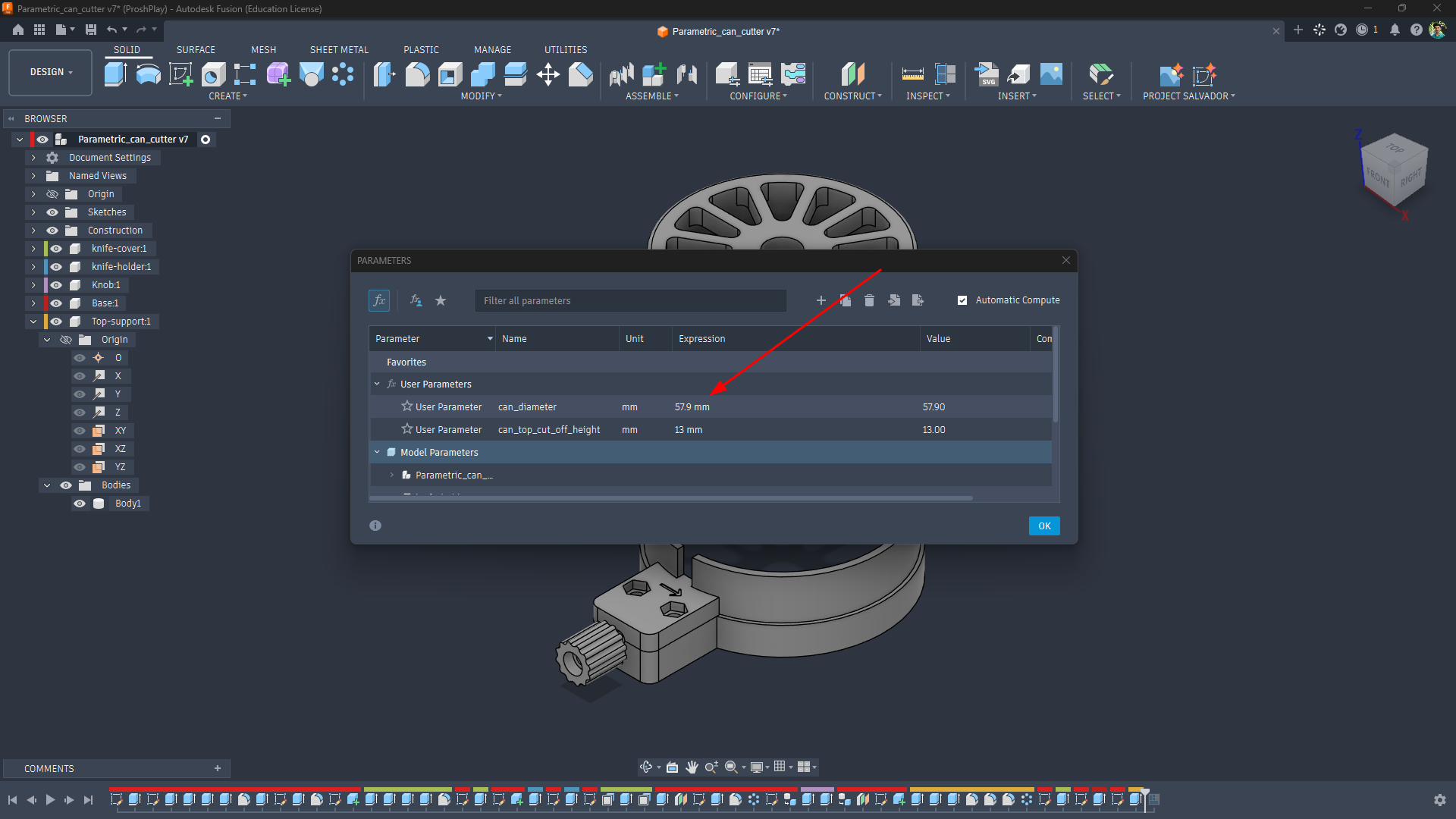Click the Create Sketch icon
1456x819 pixels.
coord(180,74)
